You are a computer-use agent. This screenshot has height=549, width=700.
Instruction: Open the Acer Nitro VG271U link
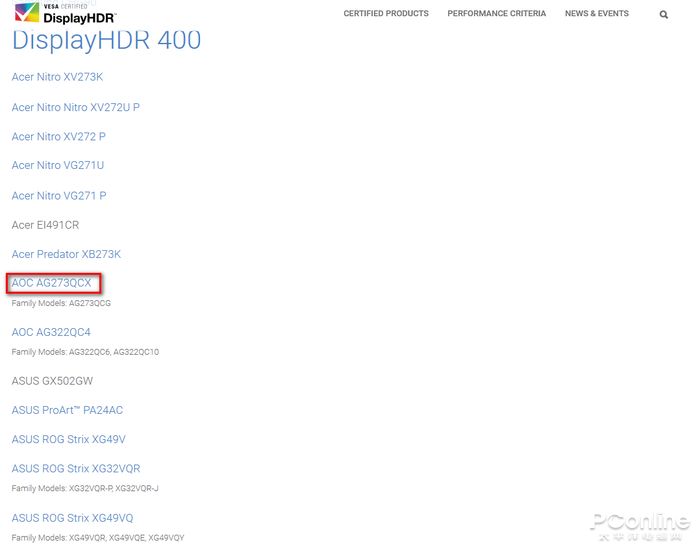point(58,165)
